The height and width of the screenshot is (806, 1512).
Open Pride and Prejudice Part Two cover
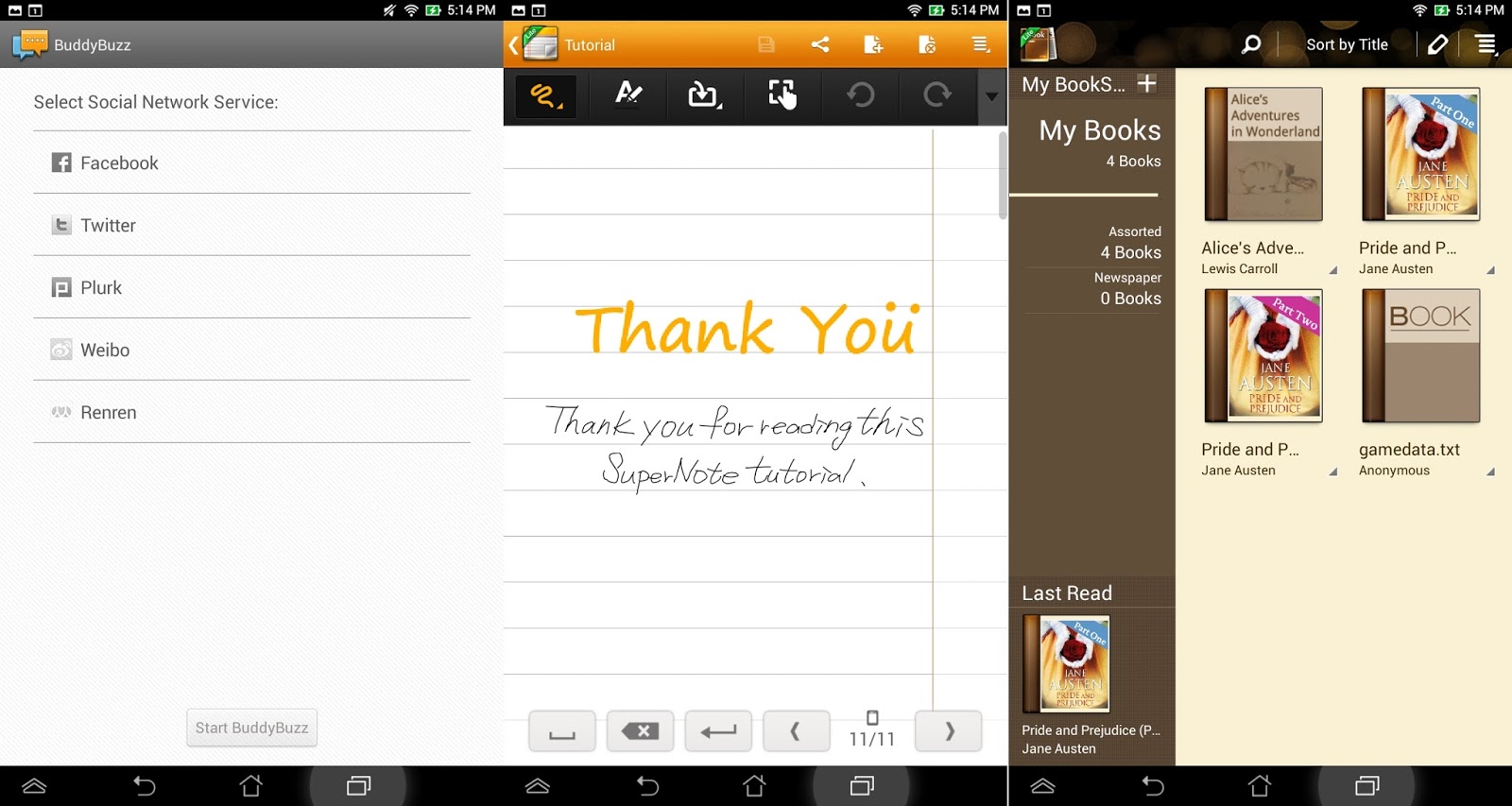(x=1263, y=355)
